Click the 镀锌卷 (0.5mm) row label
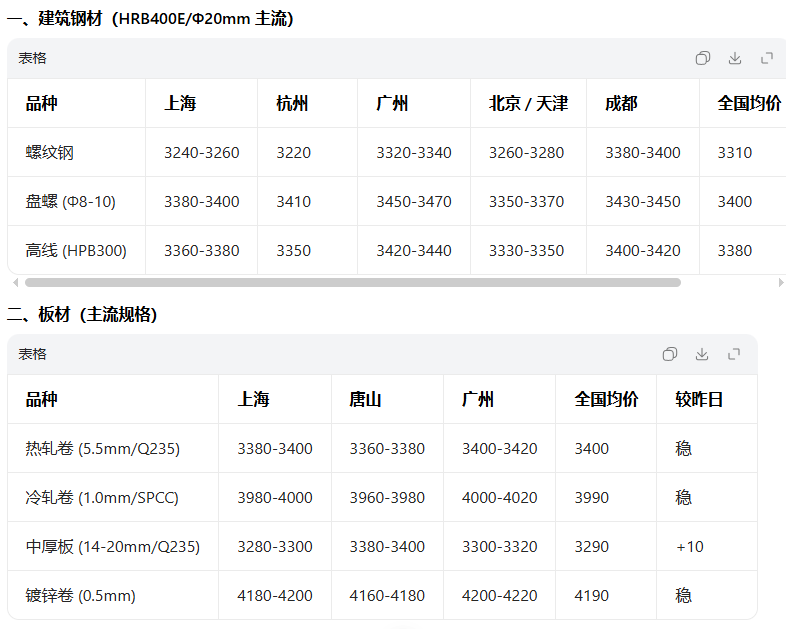This screenshot has width=786, height=629. coord(80,595)
